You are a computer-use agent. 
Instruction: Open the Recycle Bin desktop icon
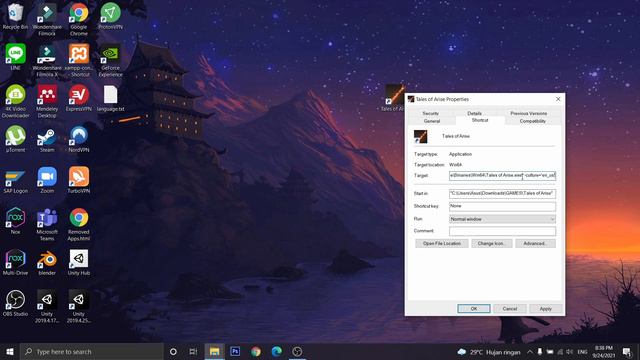pyautogui.click(x=16, y=16)
